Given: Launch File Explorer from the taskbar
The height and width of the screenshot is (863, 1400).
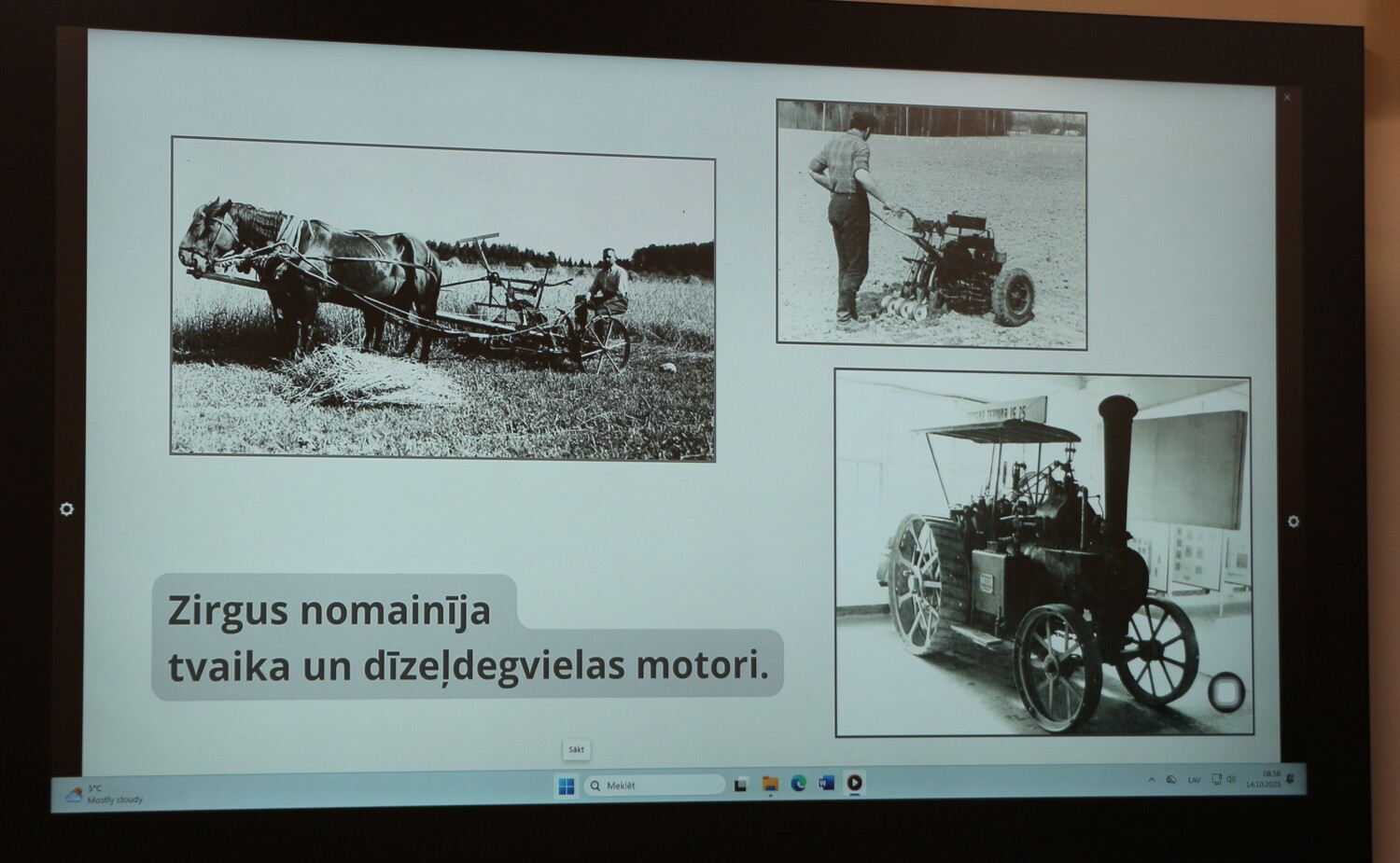Looking at the screenshot, I should [770, 784].
